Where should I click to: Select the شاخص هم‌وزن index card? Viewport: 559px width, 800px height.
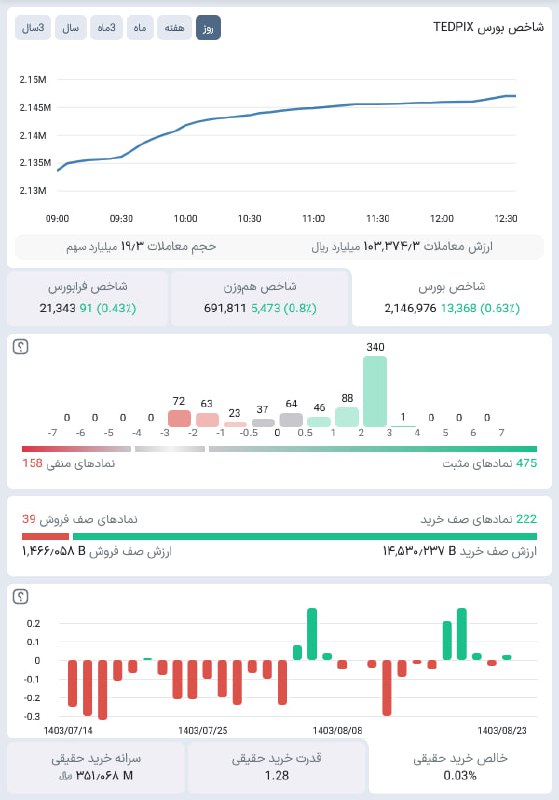pyautogui.click(x=260, y=297)
